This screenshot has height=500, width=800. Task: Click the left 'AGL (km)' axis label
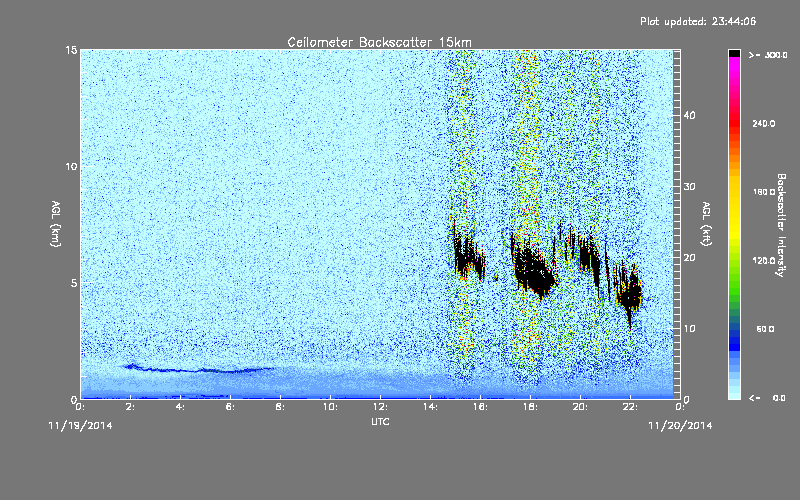[56, 223]
